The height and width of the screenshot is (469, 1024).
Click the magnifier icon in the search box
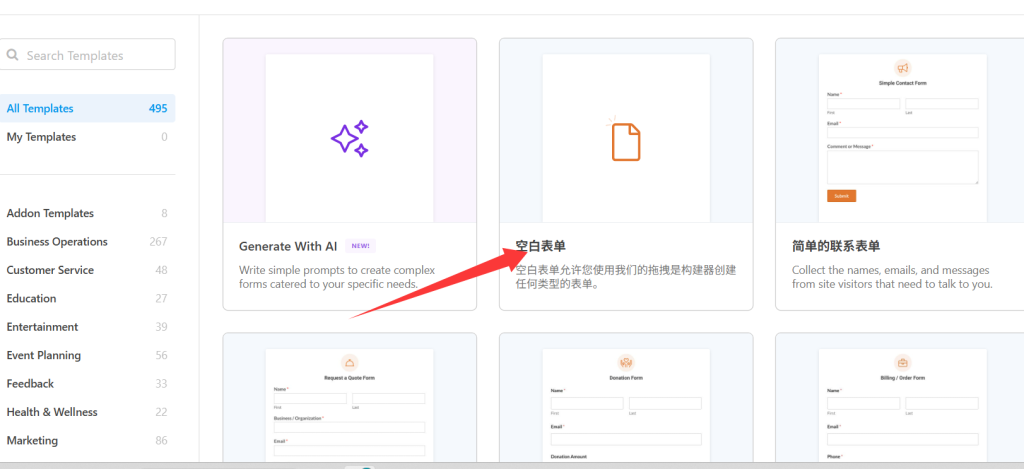pos(13,55)
